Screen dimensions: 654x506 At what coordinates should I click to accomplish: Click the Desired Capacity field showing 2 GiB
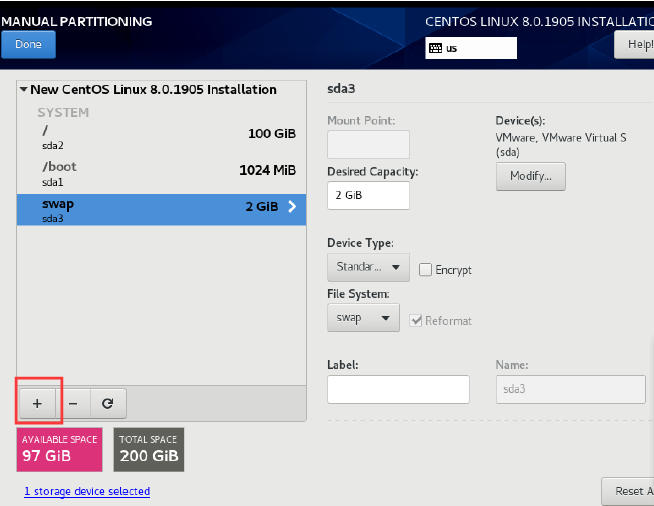(368, 195)
